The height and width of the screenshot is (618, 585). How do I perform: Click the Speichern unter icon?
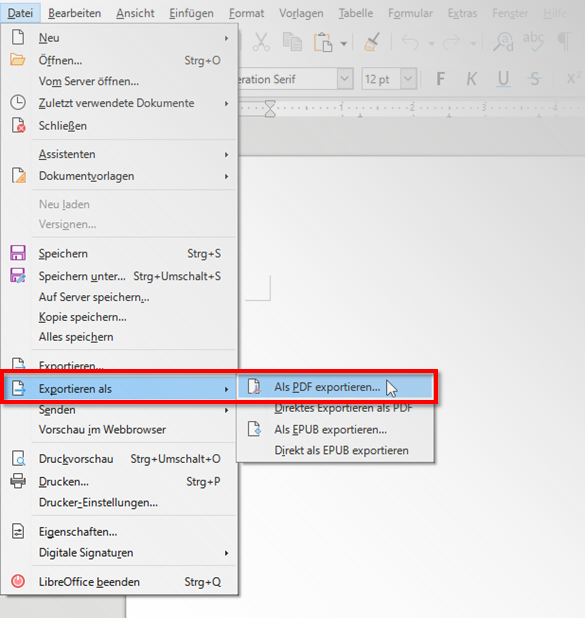tap(18, 275)
